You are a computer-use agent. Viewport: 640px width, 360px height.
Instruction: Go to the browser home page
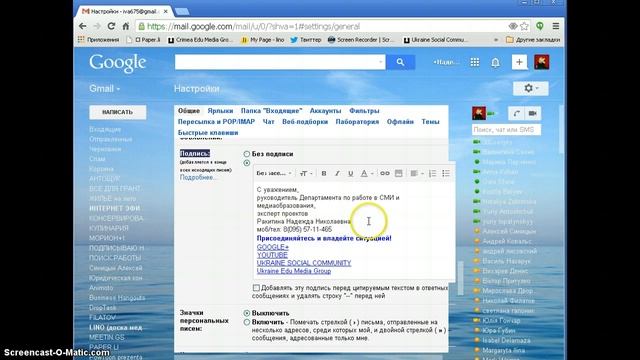(126, 26)
